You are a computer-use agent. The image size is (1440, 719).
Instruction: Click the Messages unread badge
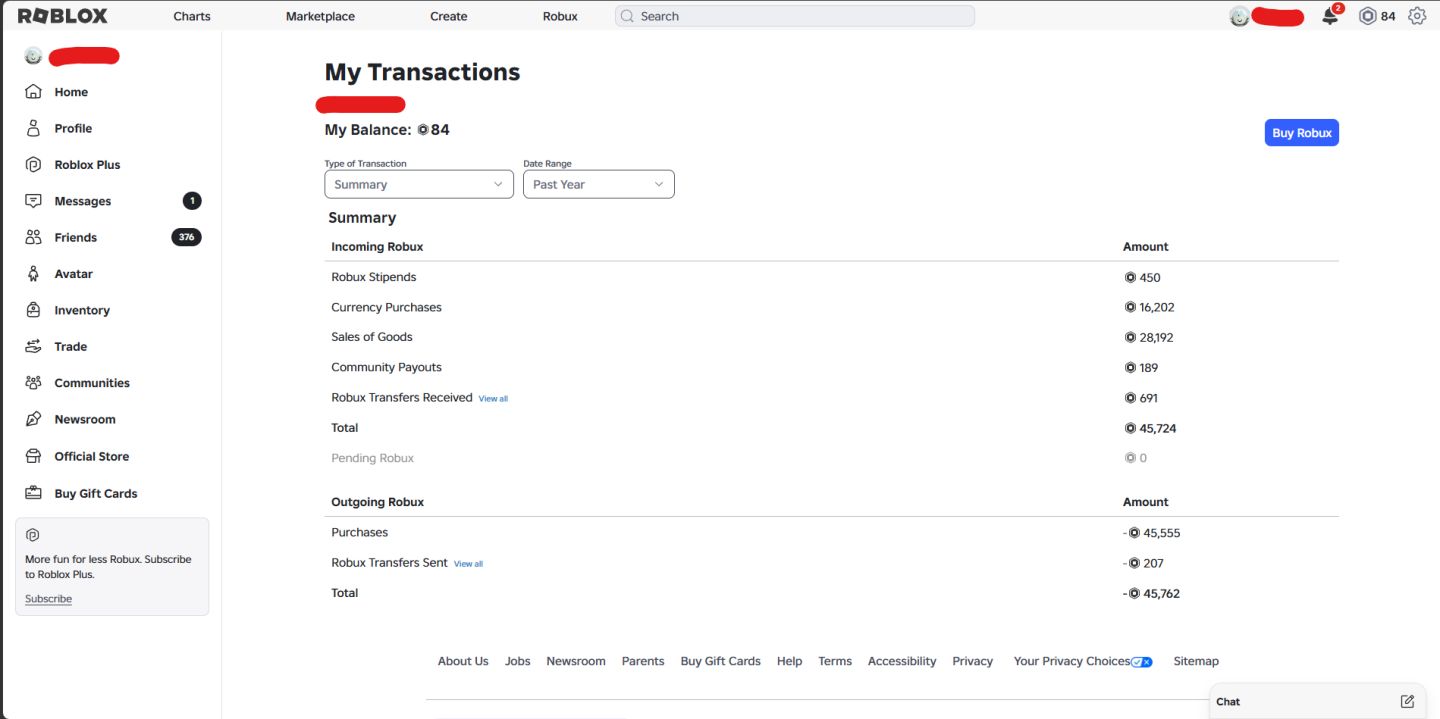(192, 201)
